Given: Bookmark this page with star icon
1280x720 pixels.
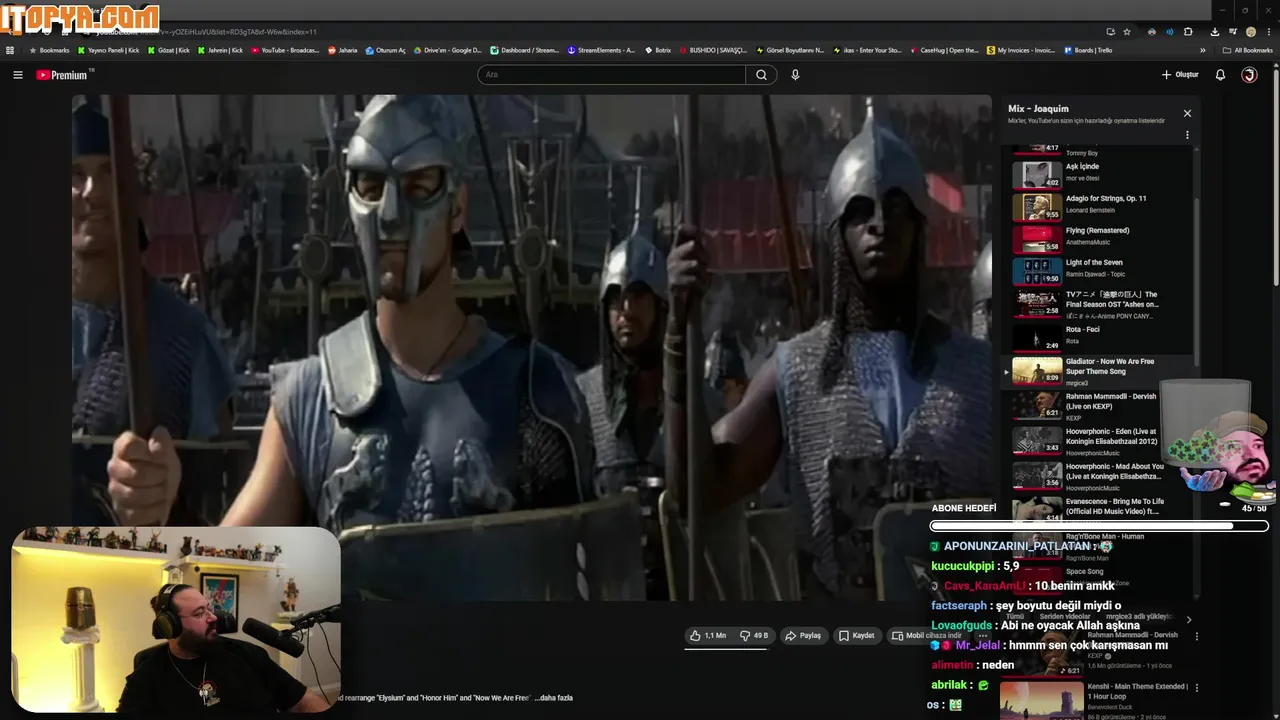Looking at the screenshot, I should pyautogui.click(x=1127, y=32).
